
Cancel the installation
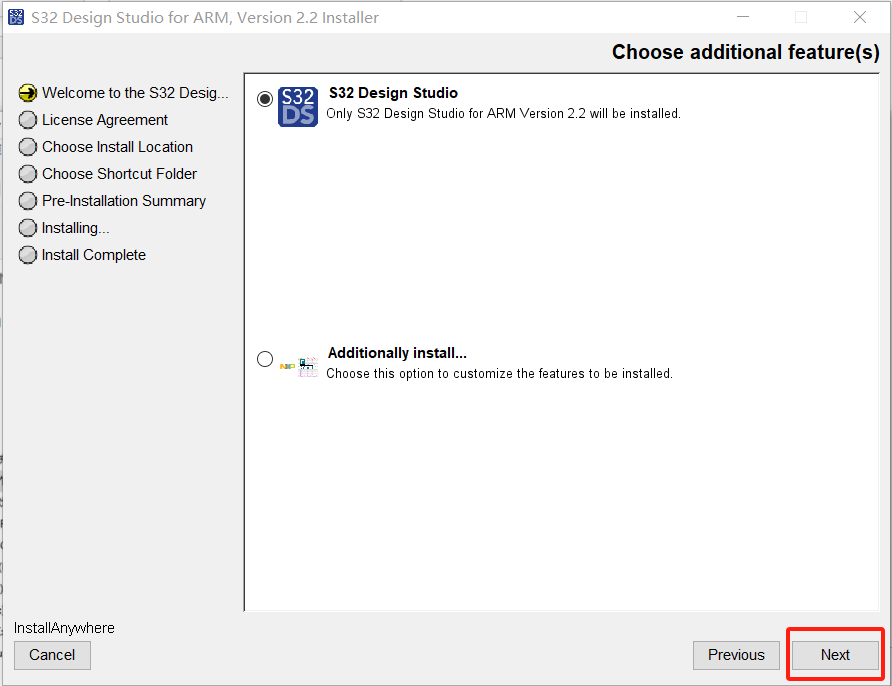click(x=52, y=655)
